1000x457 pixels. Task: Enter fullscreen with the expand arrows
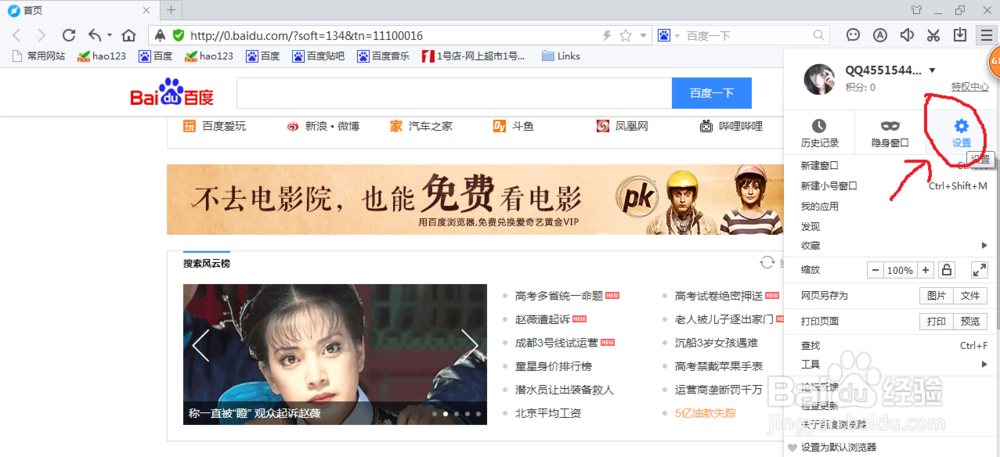[x=979, y=270]
